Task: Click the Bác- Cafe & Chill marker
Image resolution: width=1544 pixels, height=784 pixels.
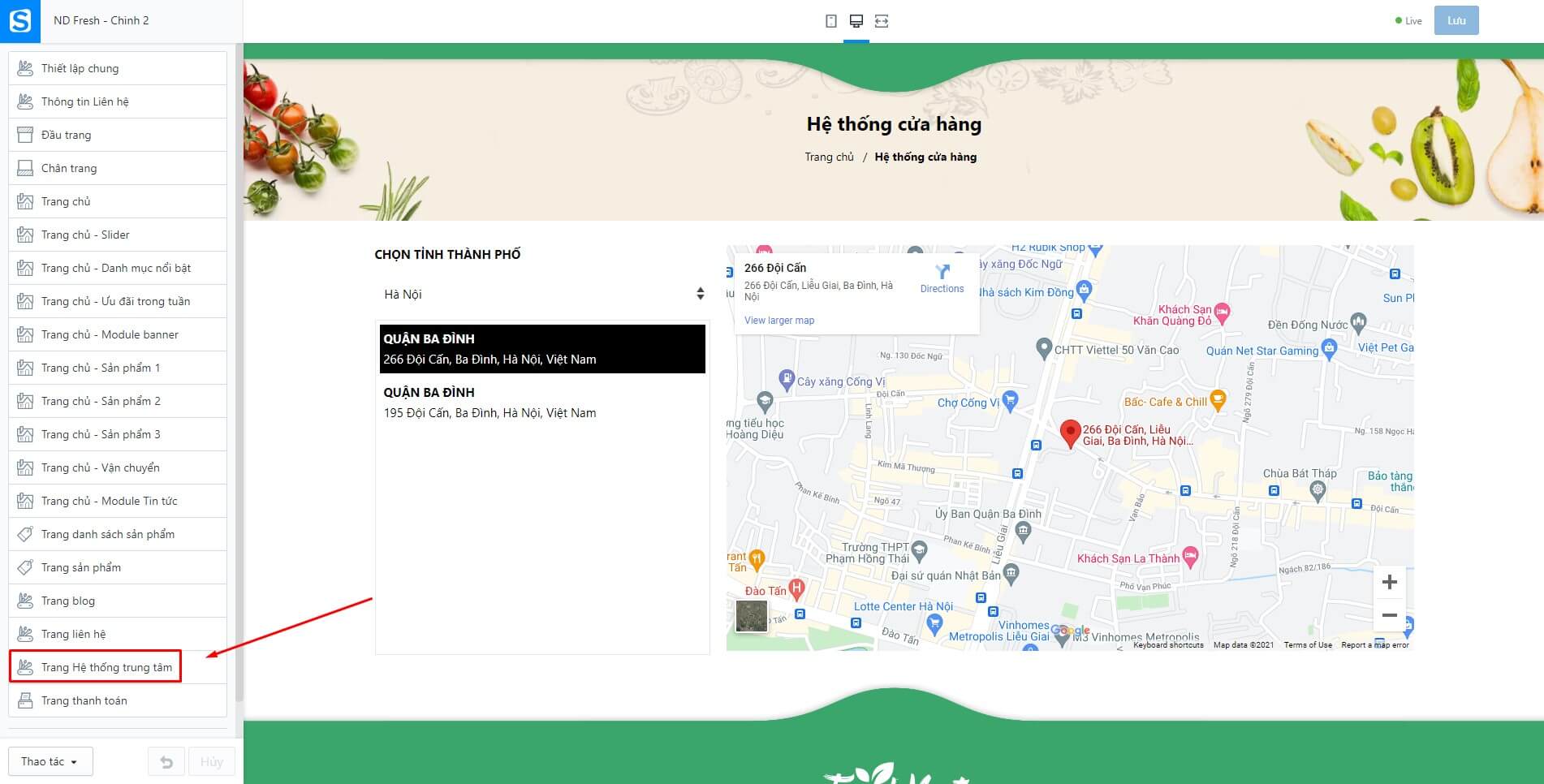Action: (1217, 398)
